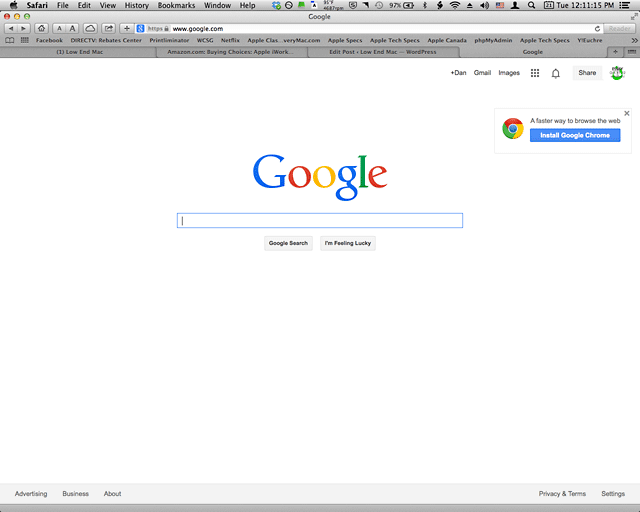Open the History menu

(136, 5)
